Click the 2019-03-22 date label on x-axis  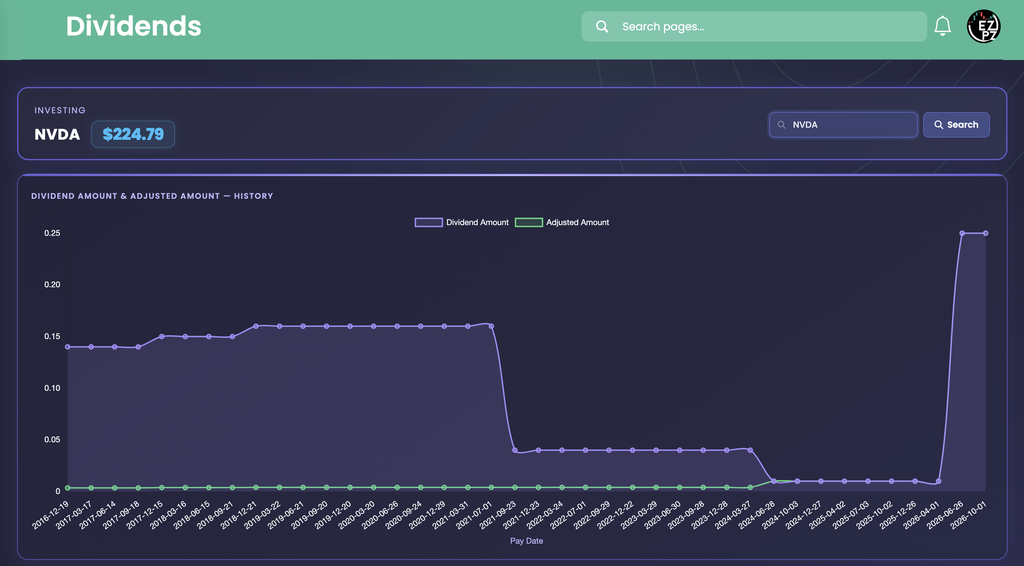(x=263, y=515)
